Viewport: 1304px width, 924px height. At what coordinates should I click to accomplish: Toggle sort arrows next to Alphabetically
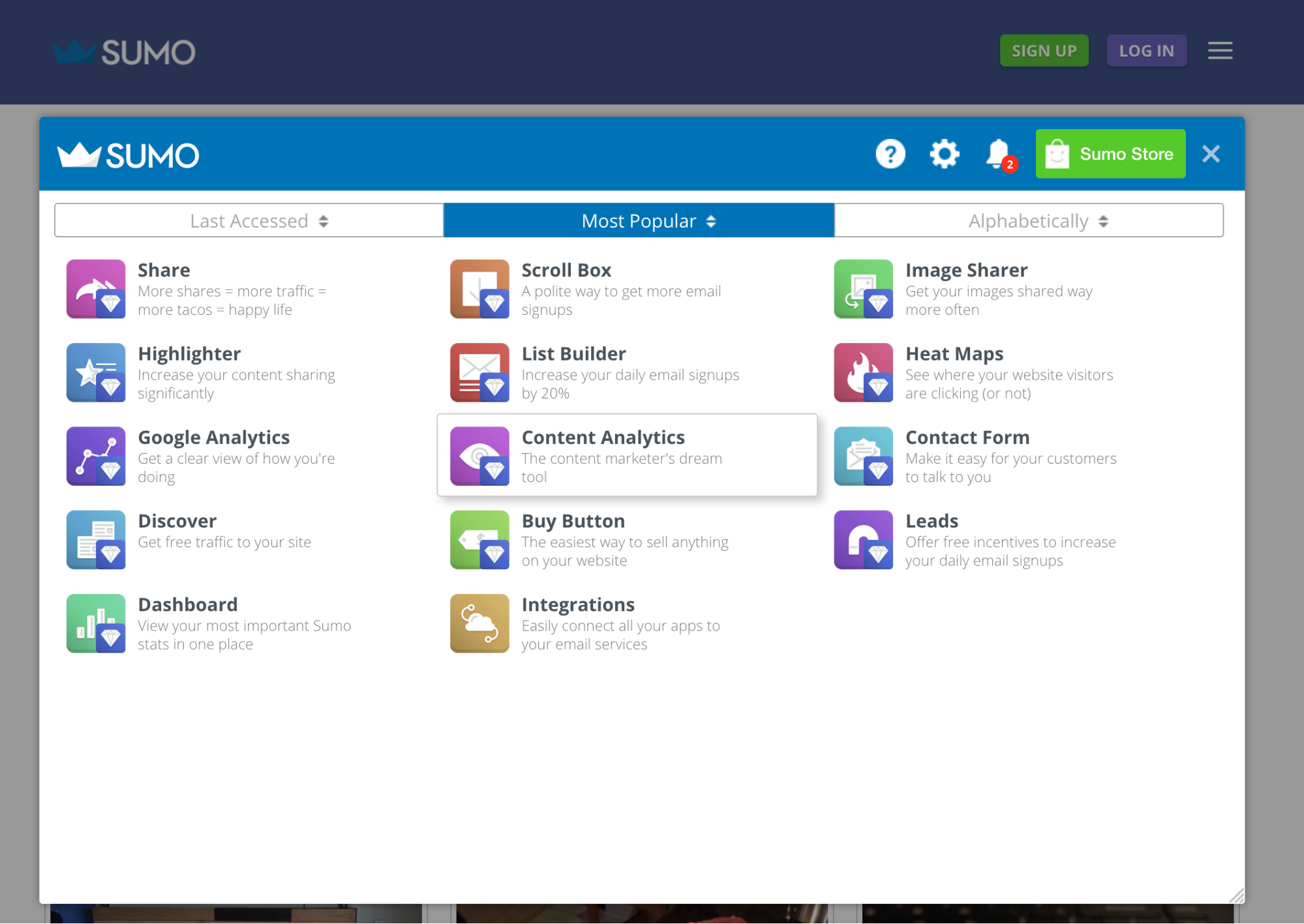coord(1103,221)
